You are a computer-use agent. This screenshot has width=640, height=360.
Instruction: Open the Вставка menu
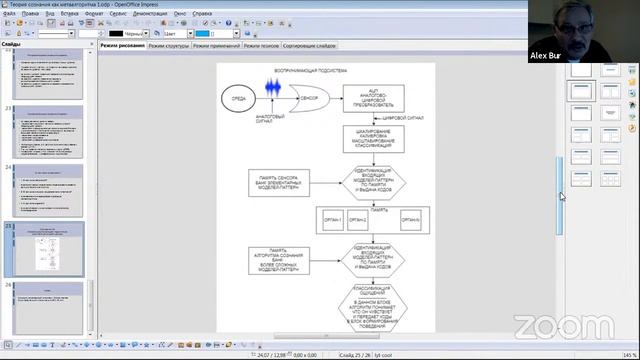click(70, 13)
